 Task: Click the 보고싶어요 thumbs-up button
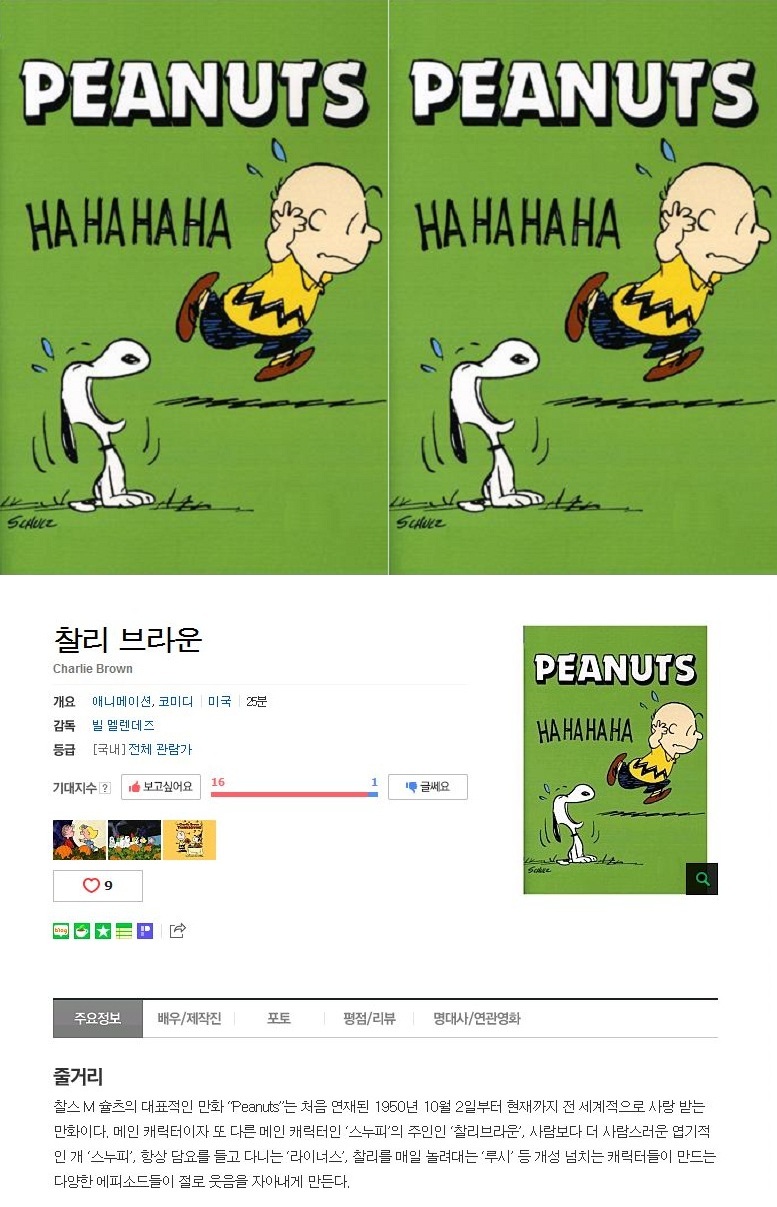[161, 787]
